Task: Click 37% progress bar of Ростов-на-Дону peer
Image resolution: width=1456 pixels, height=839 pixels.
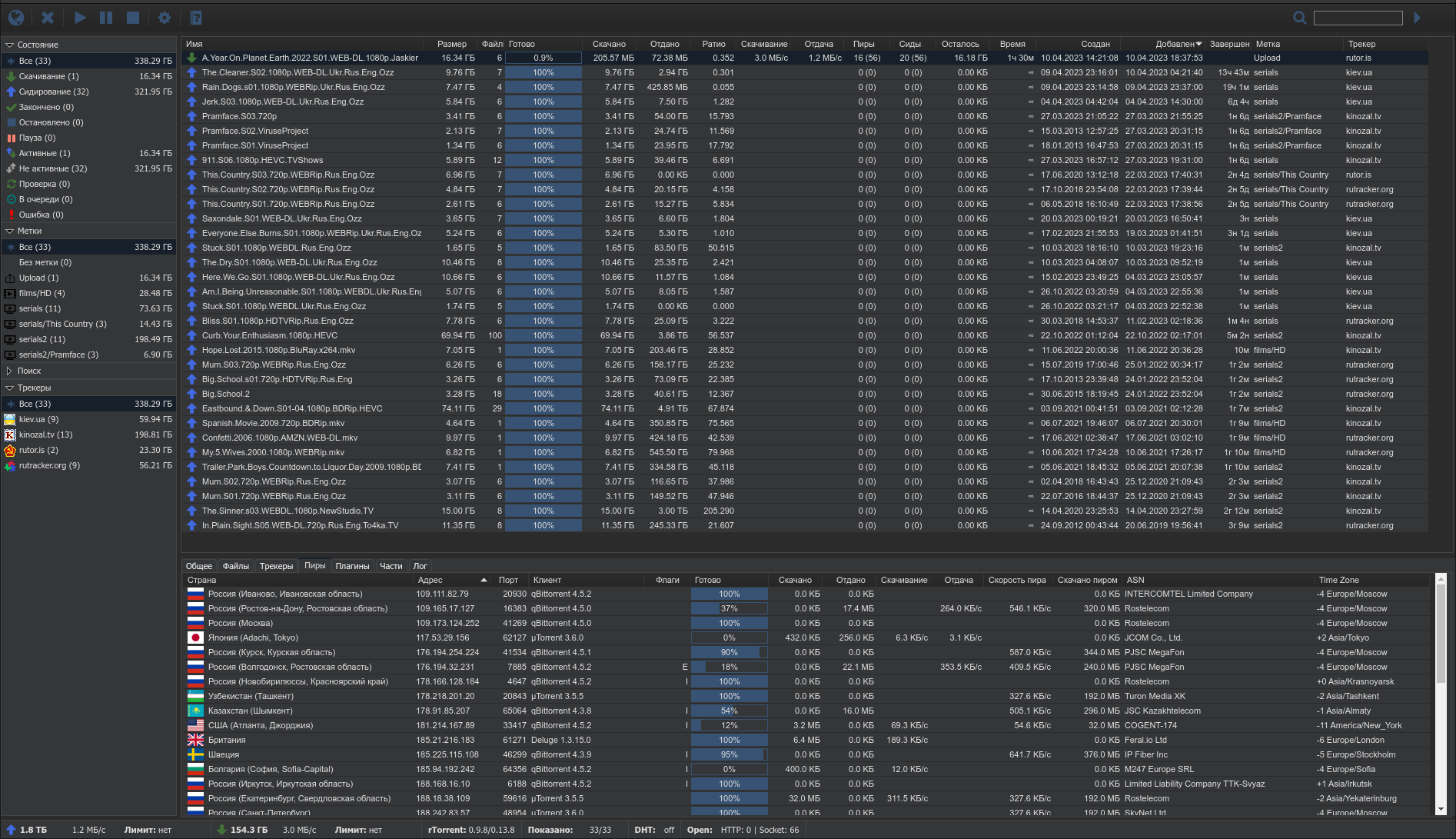Action: [x=729, y=608]
